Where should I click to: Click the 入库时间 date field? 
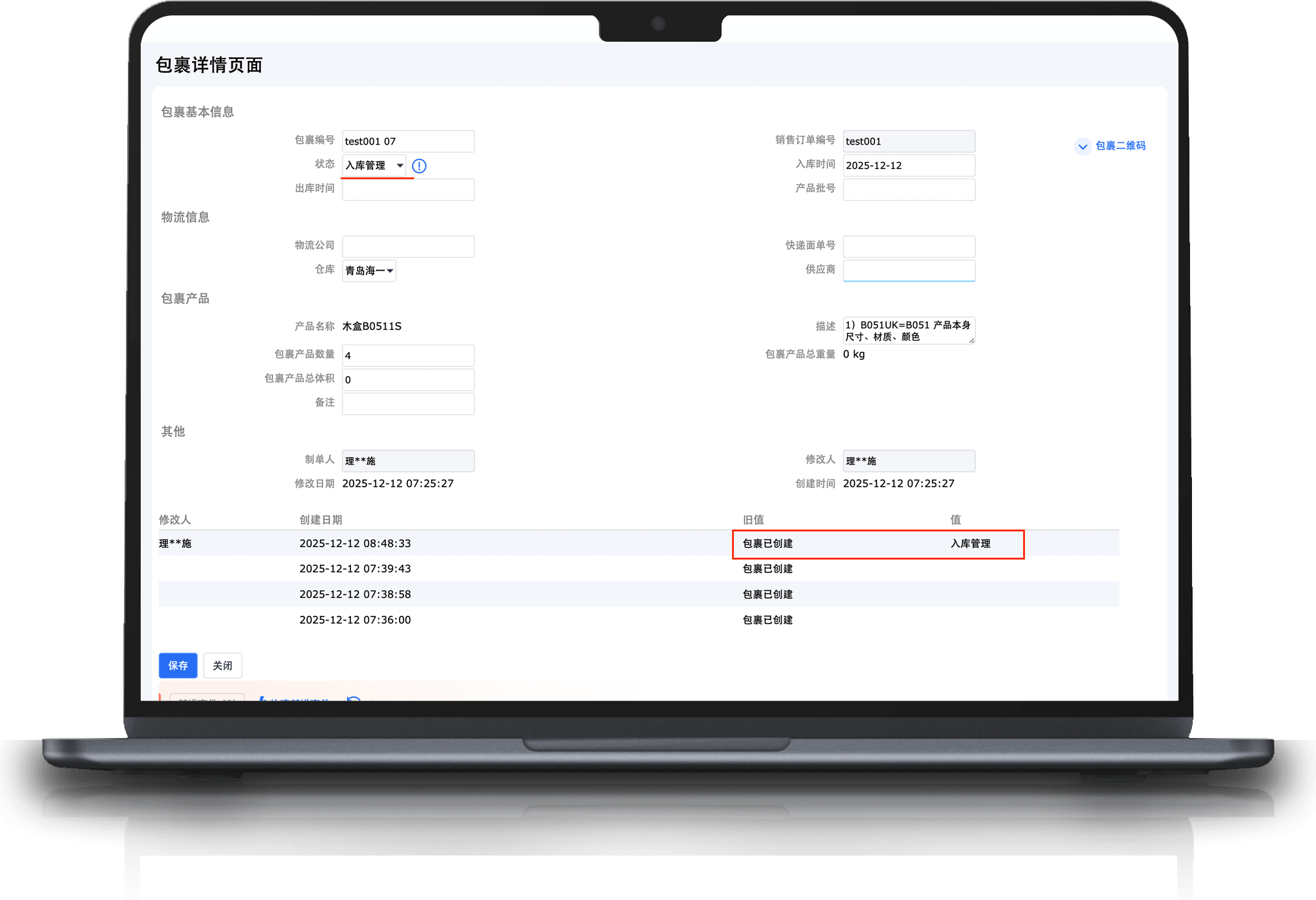click(909, 165)
